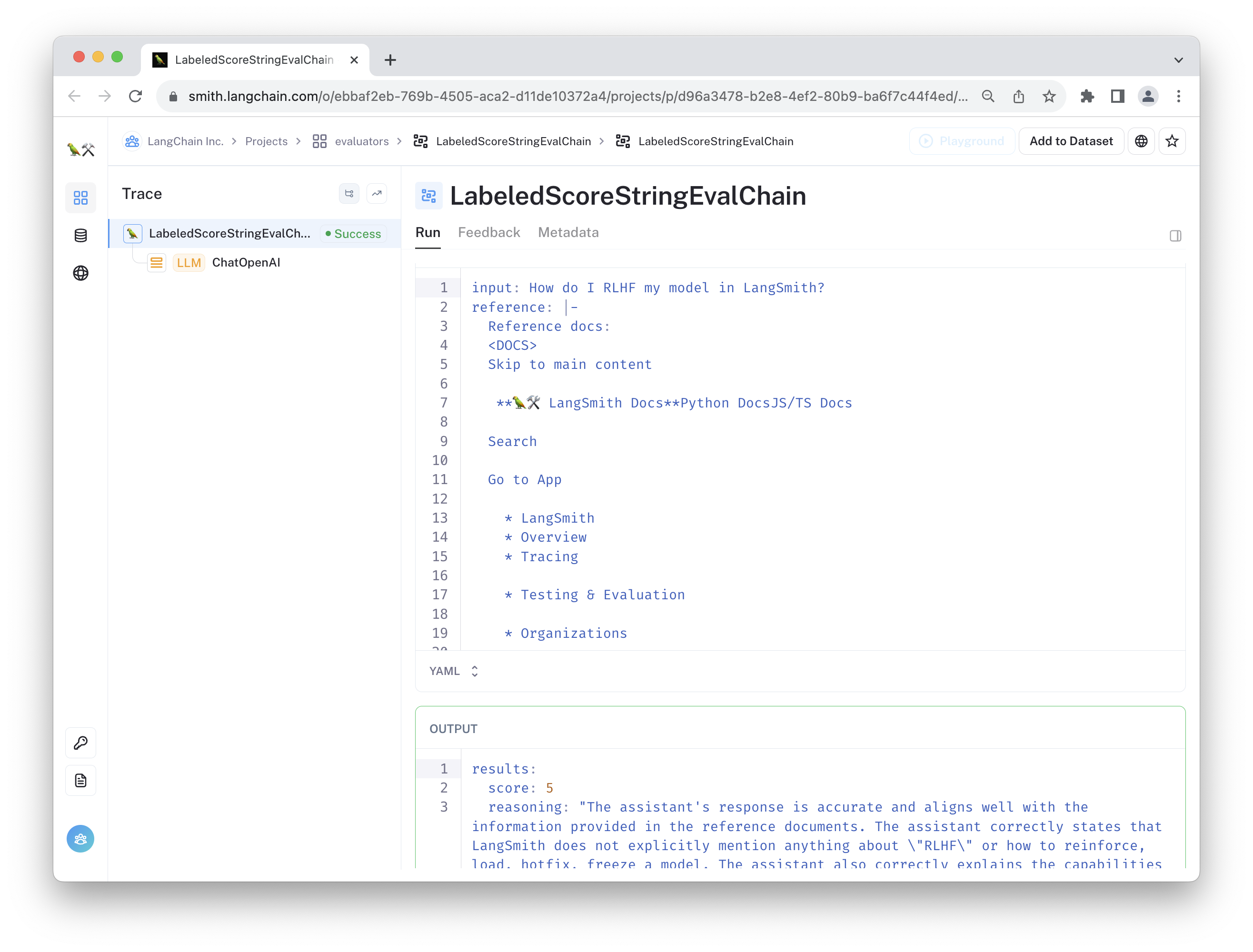Viewport: 1253px width, 952px height.
Task: Open the browser profile avatar
Action: pyautogui.click(x=1148, y=96)
